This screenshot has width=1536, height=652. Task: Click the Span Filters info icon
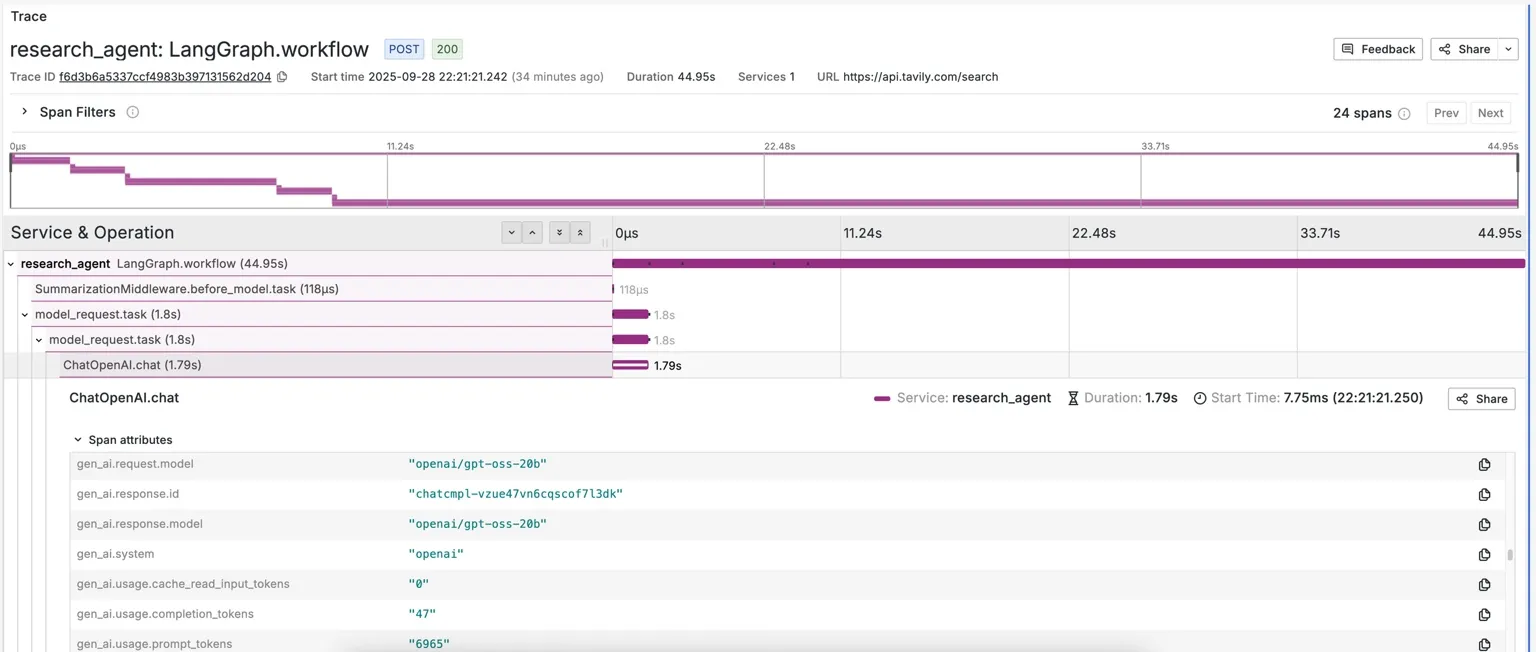pos(132,112)
